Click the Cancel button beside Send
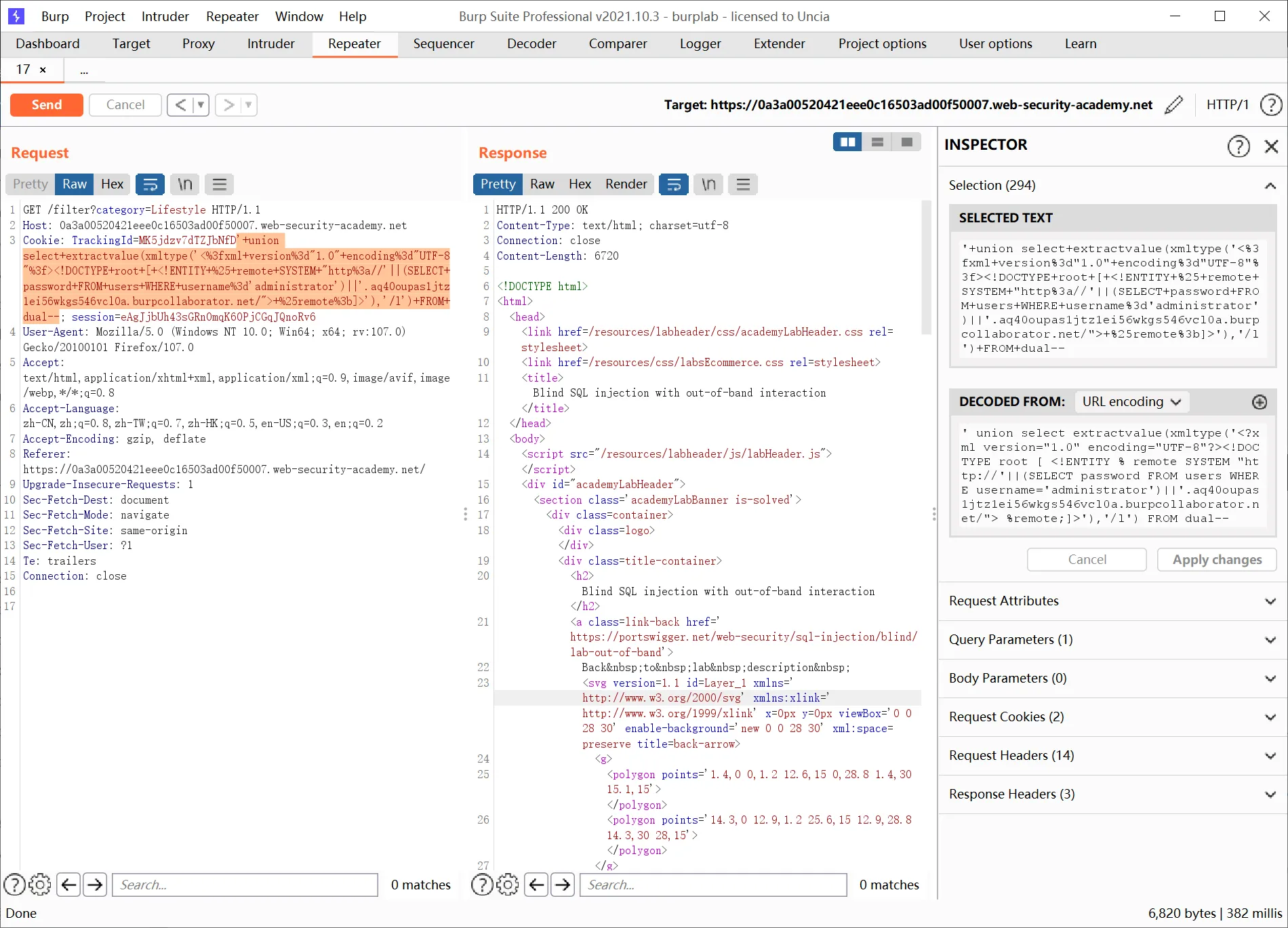 [125, 105]
